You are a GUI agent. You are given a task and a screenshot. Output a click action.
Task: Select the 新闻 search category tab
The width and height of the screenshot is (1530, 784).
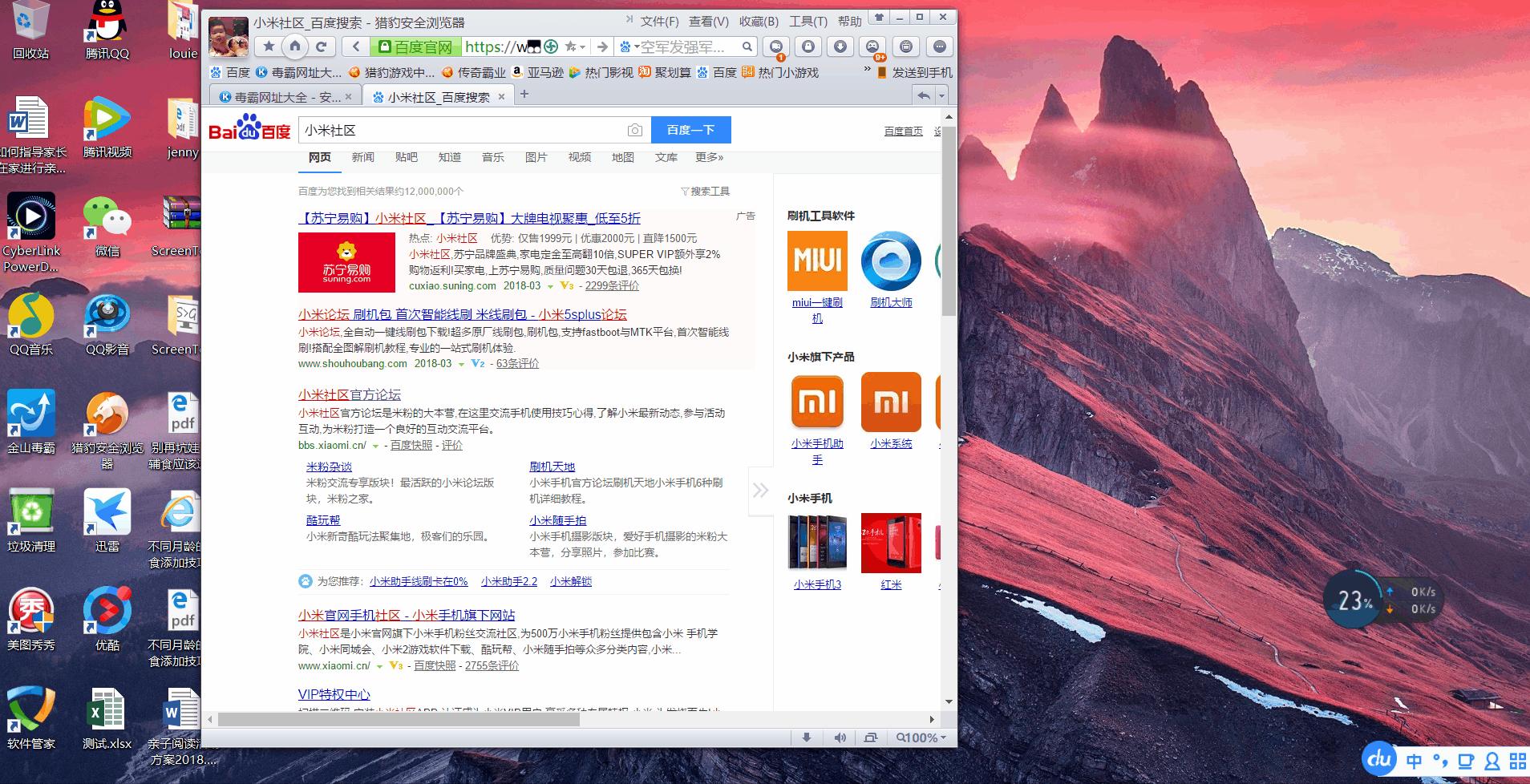[x=363, y=157]
